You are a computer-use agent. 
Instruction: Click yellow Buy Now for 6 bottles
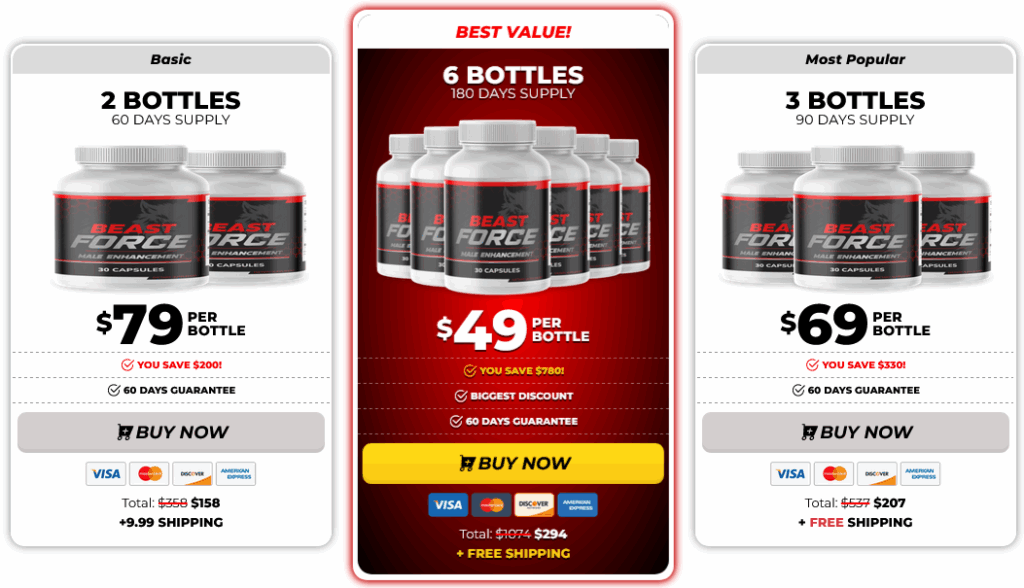513,463
